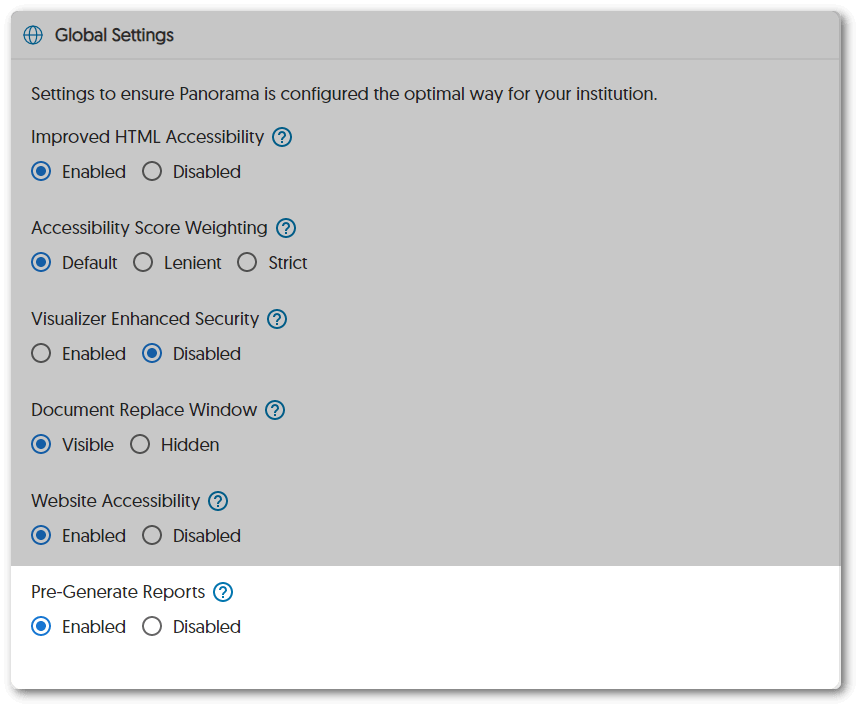Enable Visualizer Enhanced Security
860x708 pixels.
pyautogui.click(x=41, y=354)
